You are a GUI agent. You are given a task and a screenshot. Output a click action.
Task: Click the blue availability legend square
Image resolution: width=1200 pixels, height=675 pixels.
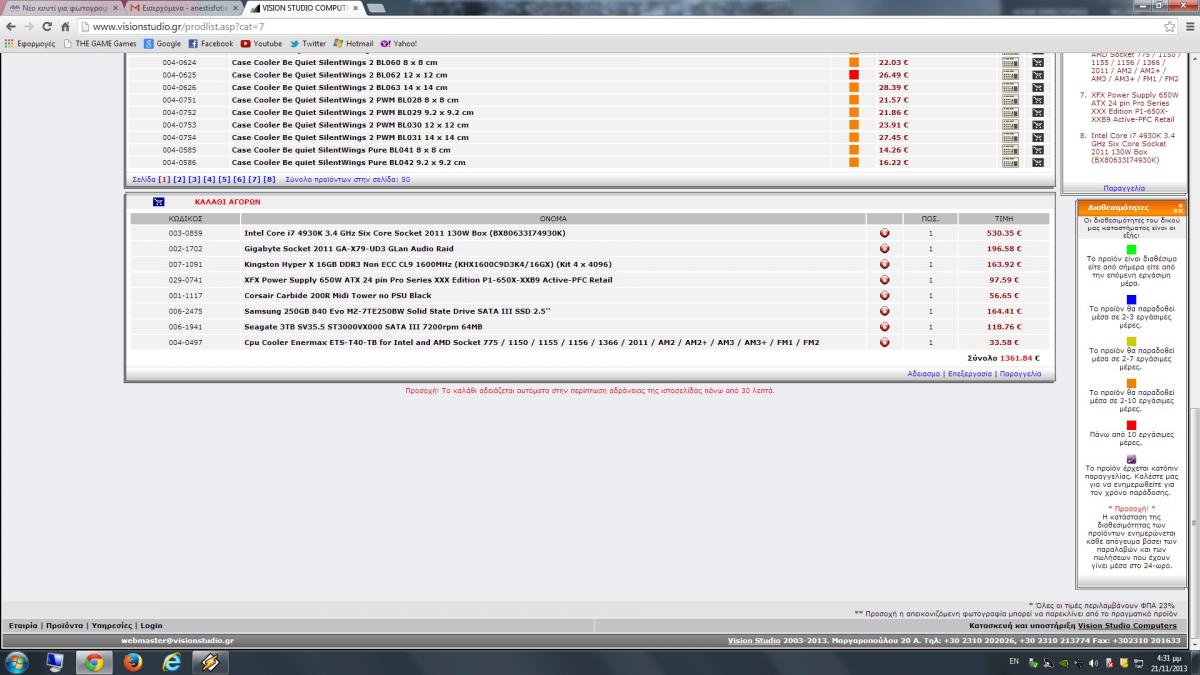(1131, 299)
